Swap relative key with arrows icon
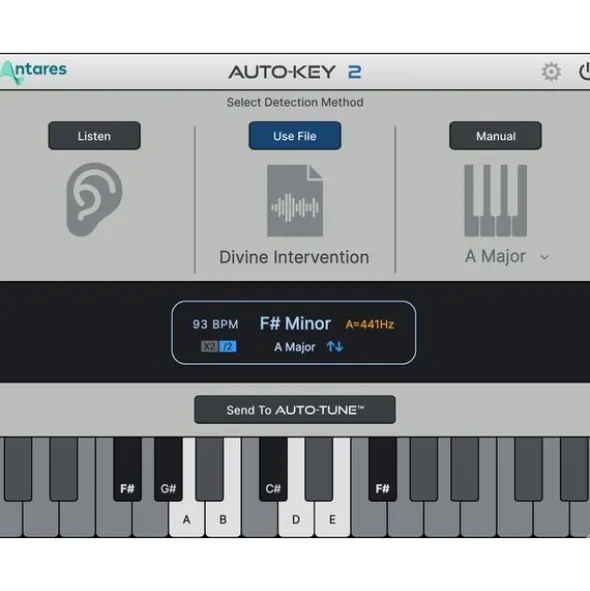 [x=335, y=346]
